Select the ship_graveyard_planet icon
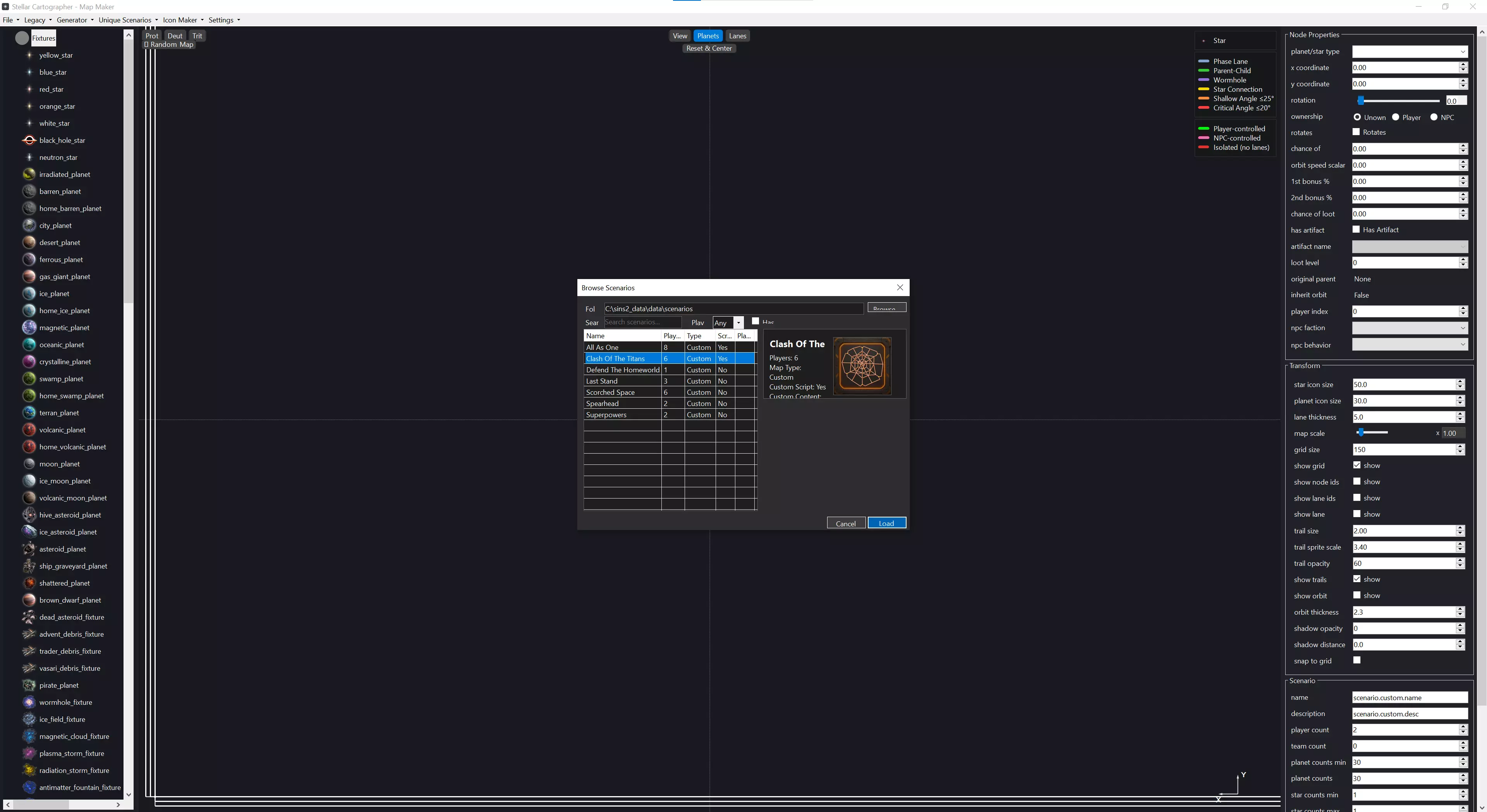 click(x=29, y=566)
